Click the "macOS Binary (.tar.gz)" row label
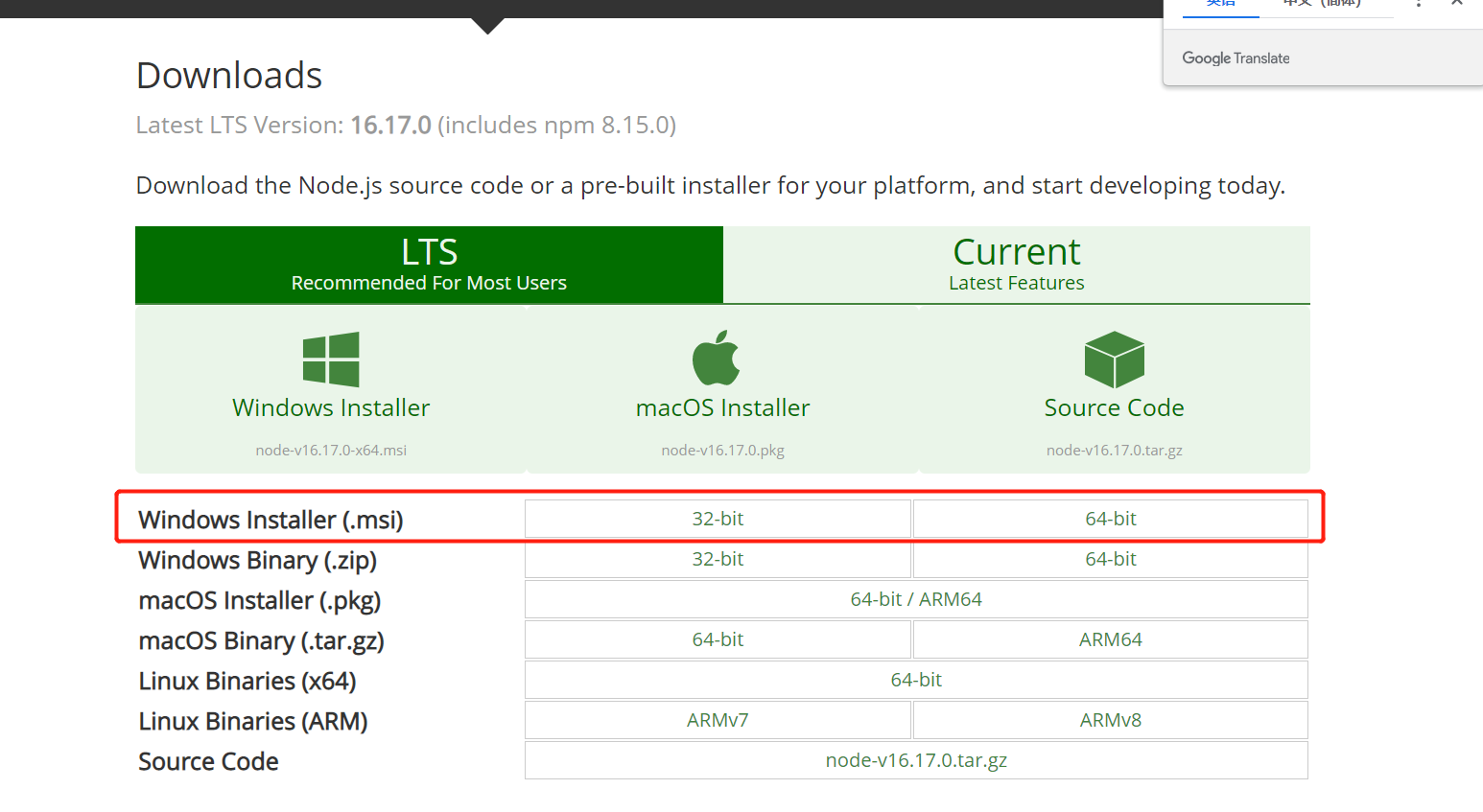 pyautogui.click(x=261, y=640)
